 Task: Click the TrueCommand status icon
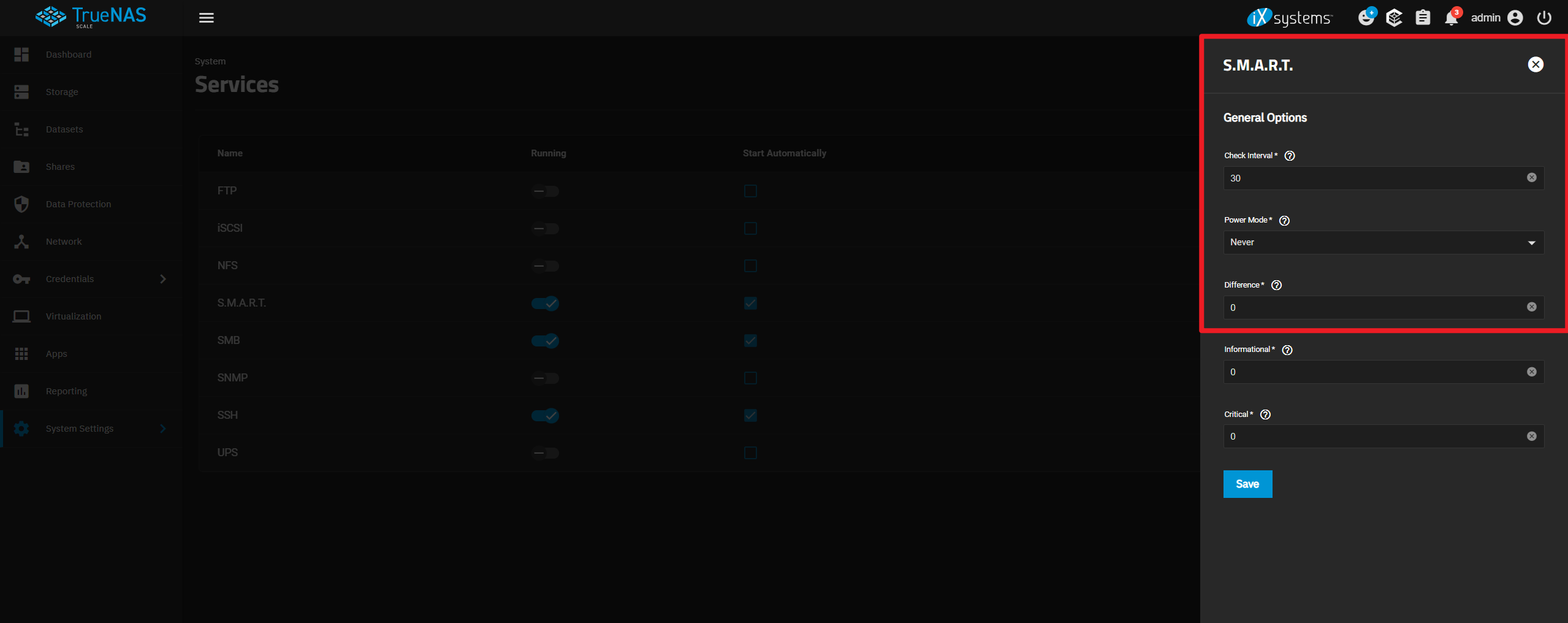(1394, 18)
